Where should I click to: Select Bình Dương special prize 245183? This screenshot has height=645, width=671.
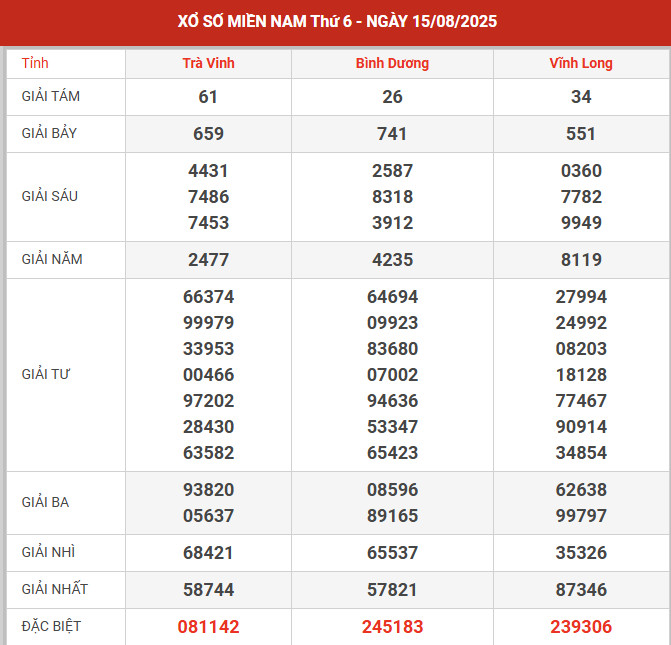[392, 627]
